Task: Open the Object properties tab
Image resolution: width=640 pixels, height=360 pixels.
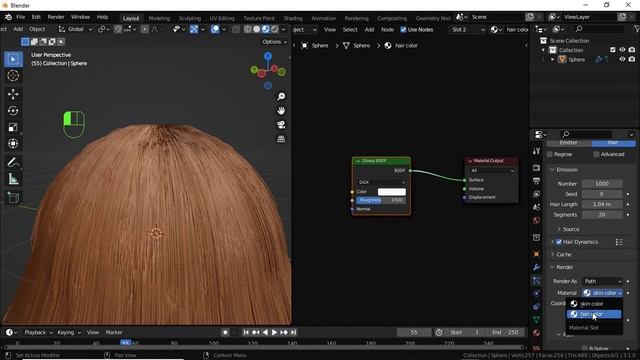Action: [x=536, y=254]
